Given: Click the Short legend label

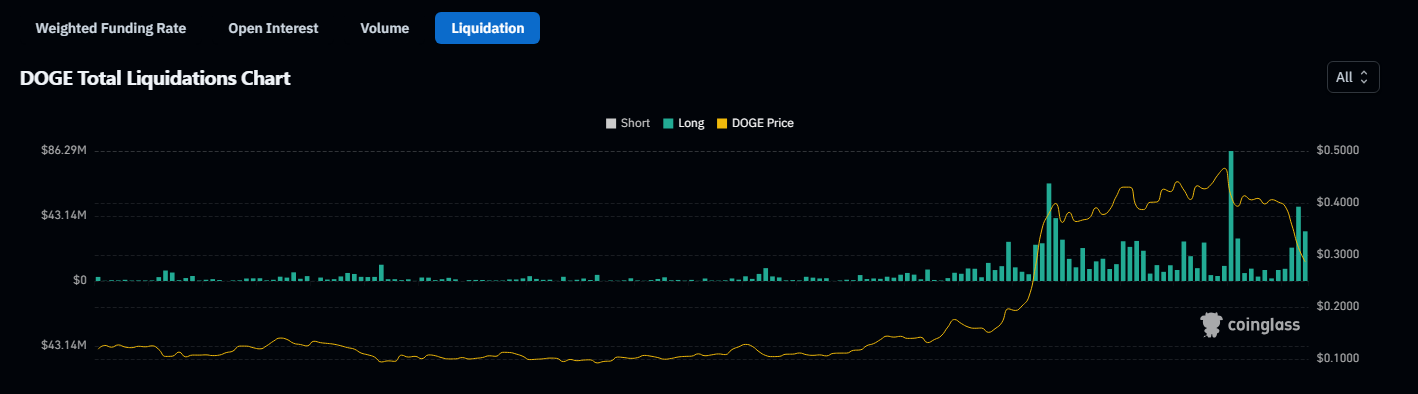Looking at the screenshot, I should pyautogui.click(x=635, y=123).
